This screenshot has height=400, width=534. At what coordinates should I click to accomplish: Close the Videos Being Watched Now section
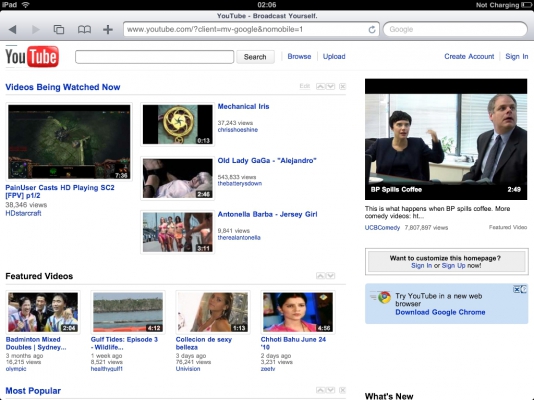(x=342, y=86)
